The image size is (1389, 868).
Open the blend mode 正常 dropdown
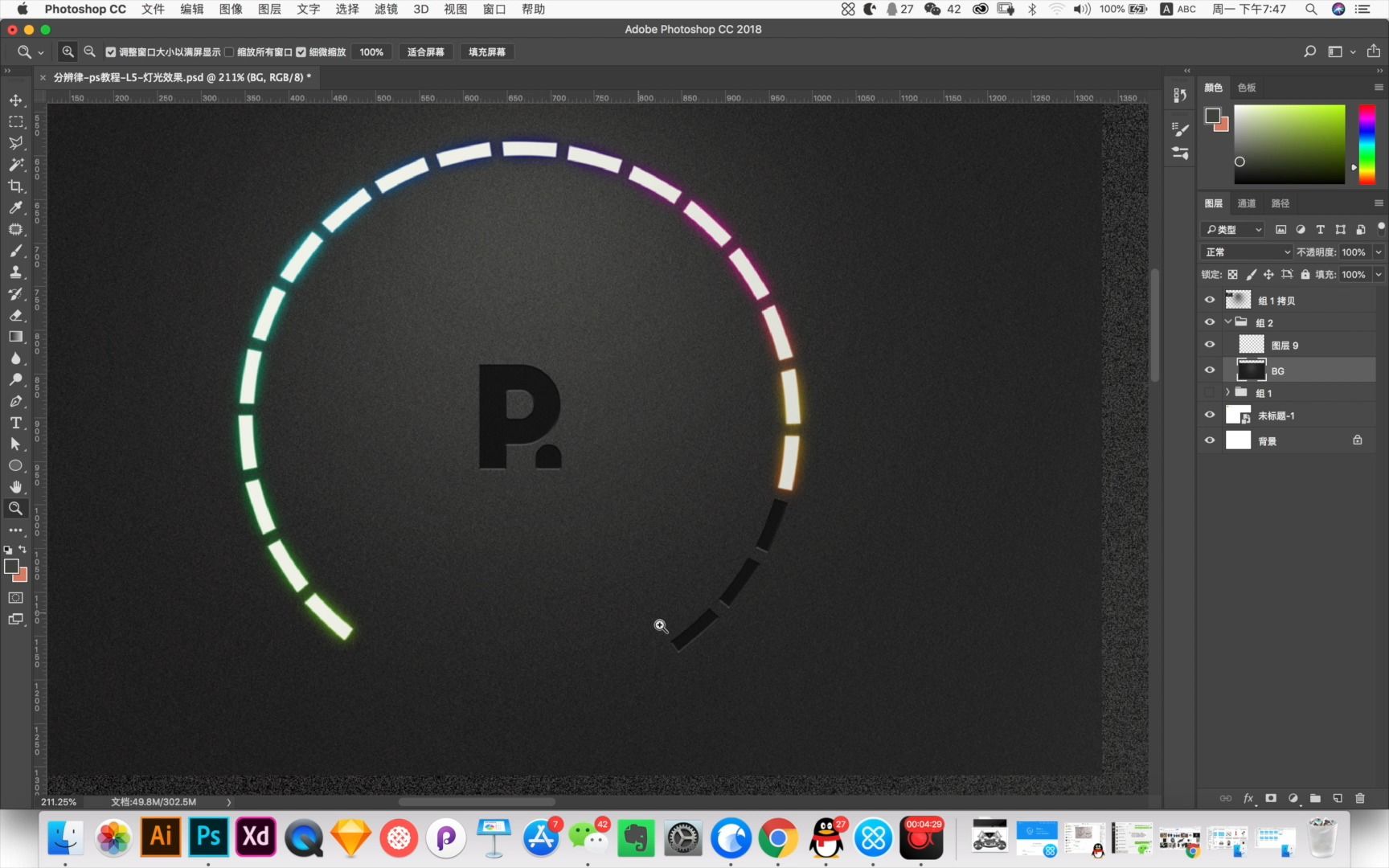pos(1247,252)
